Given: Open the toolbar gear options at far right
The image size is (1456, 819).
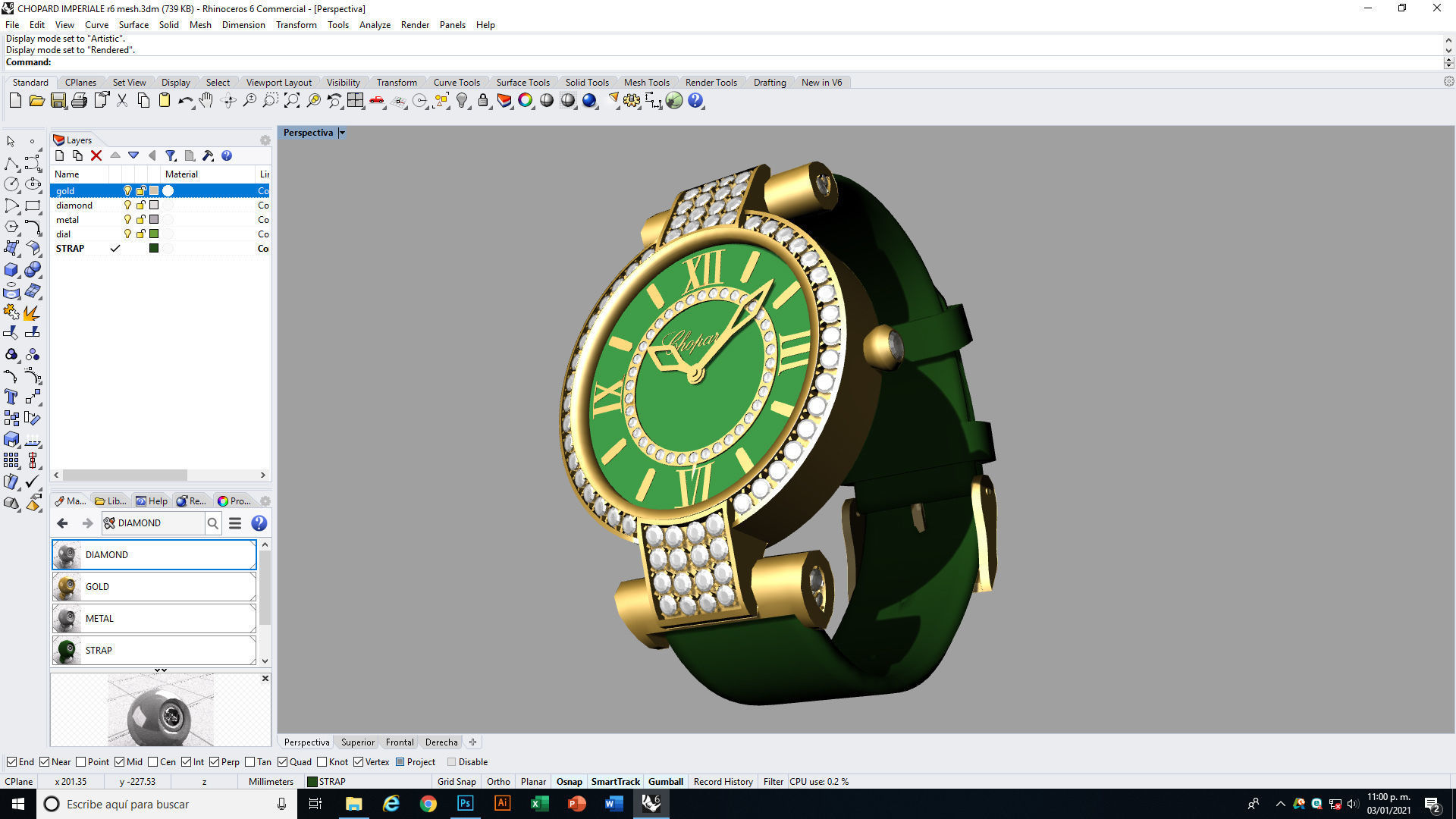Looking at the screenshot, I should [x=1448, y=82].
